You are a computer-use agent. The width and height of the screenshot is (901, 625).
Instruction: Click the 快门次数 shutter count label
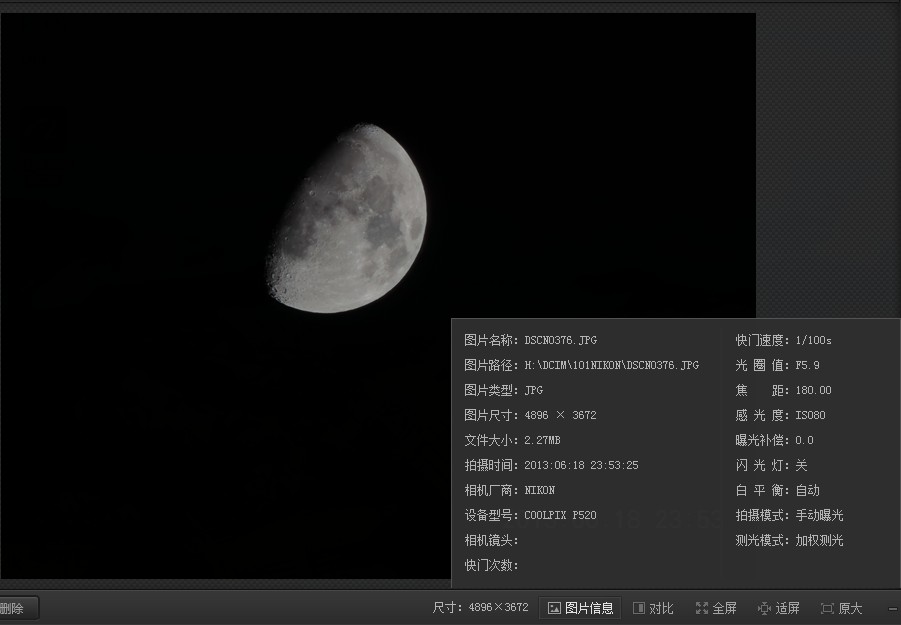coord(491,566)
